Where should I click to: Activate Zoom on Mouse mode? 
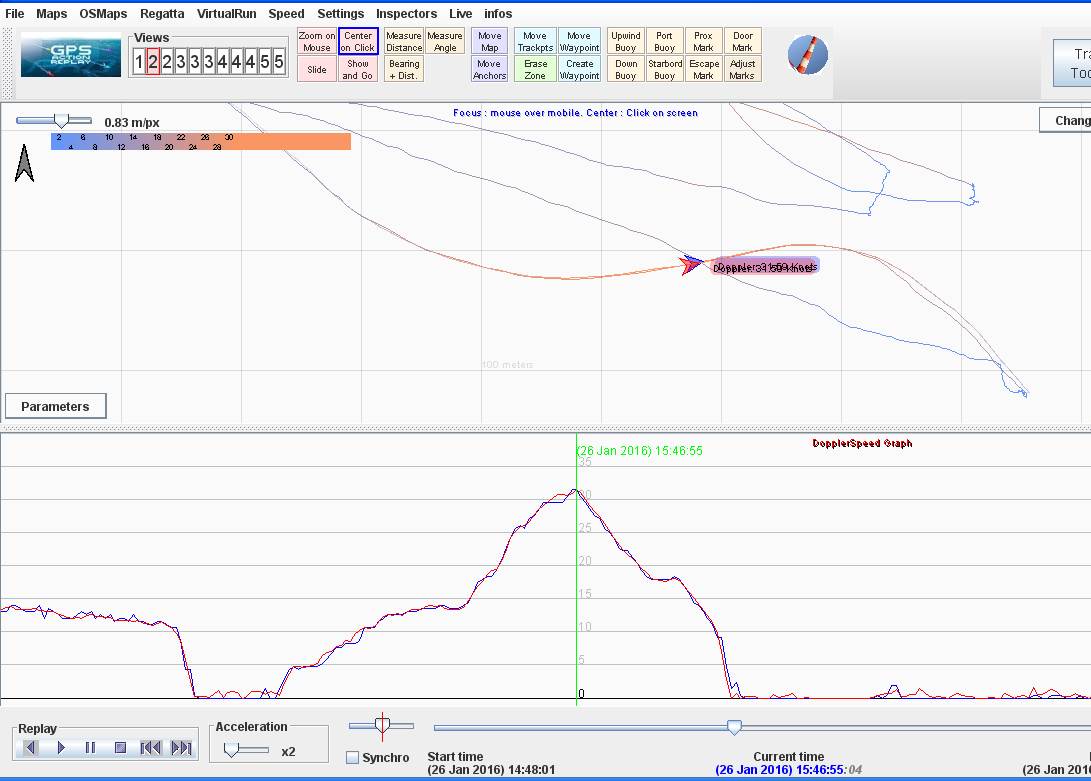(317, 41)
